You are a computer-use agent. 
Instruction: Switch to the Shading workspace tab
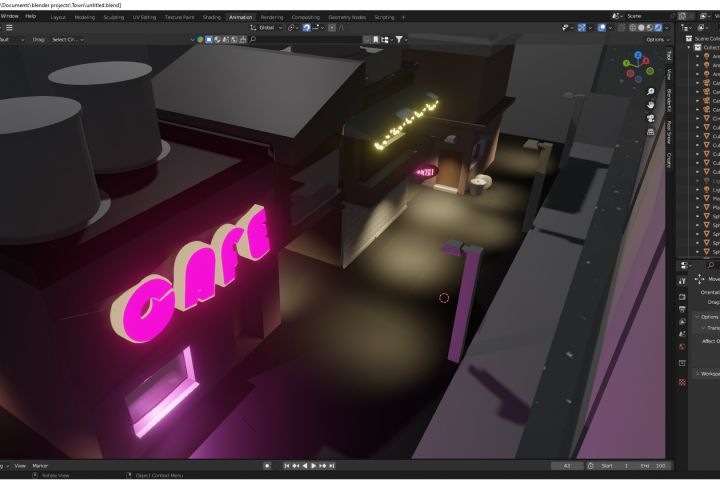pos(212,17)
